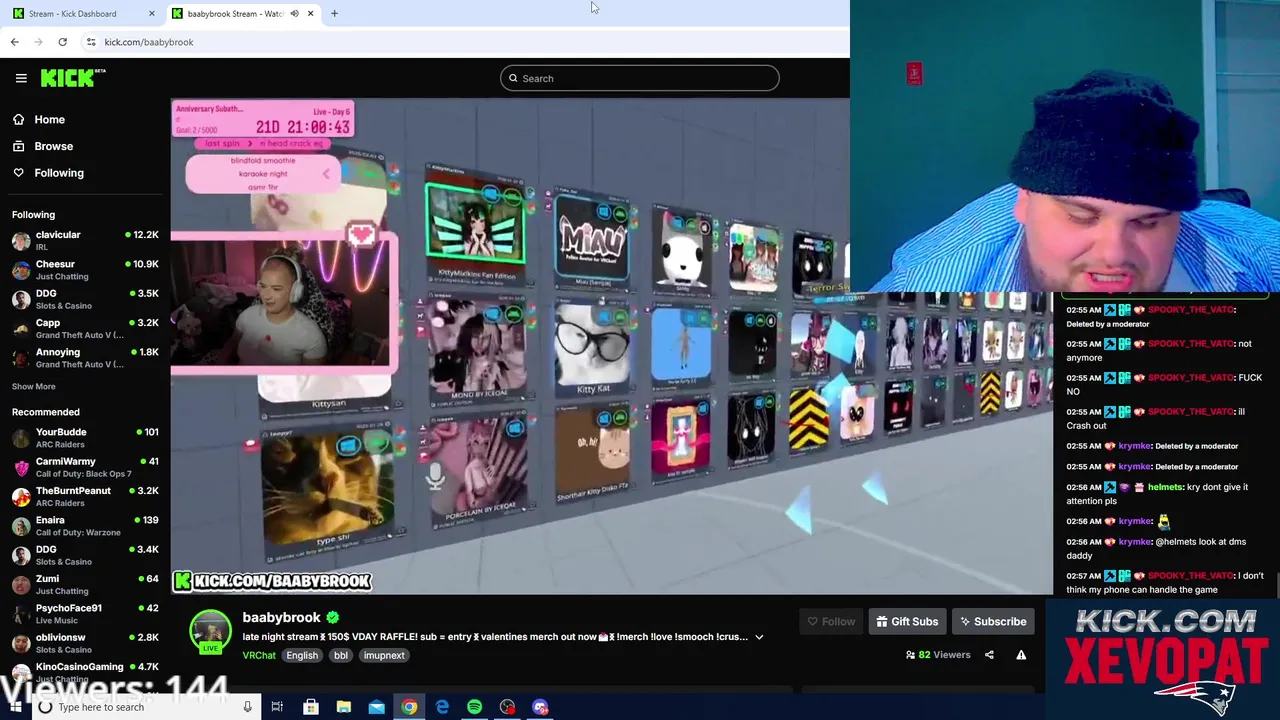Click the 82 Viewers count
Screen dimensions: 1280x720
(938, 655)
